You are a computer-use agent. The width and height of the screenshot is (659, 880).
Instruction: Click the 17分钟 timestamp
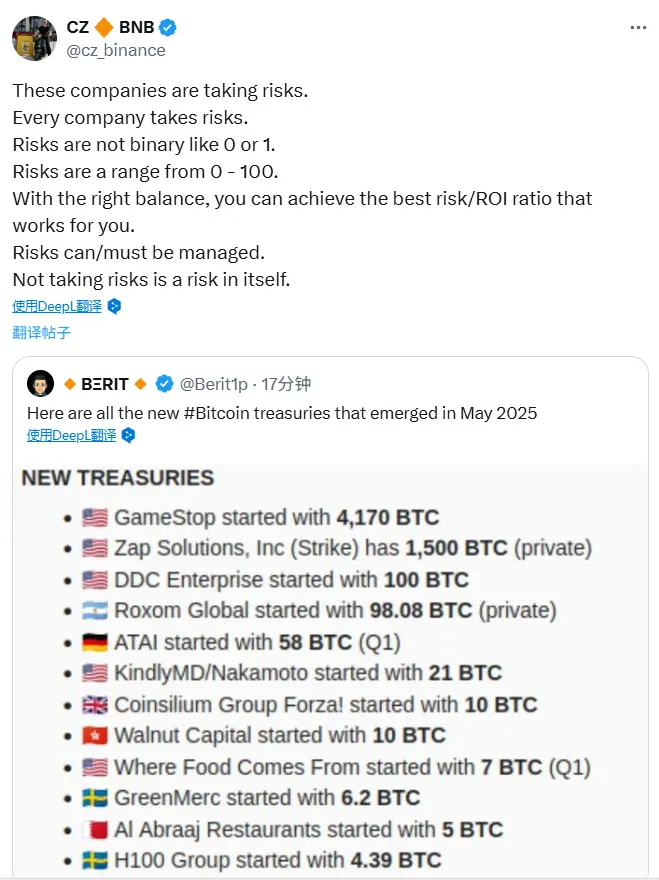[286, 384]
